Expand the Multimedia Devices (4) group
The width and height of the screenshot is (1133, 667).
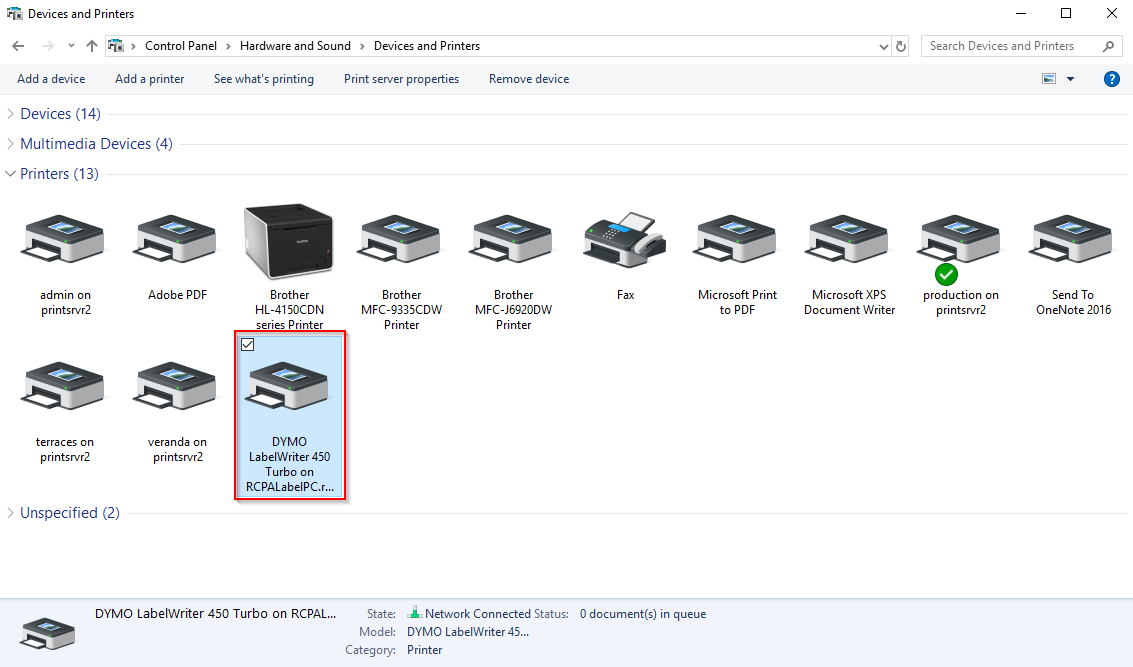[x=10, y=144]
